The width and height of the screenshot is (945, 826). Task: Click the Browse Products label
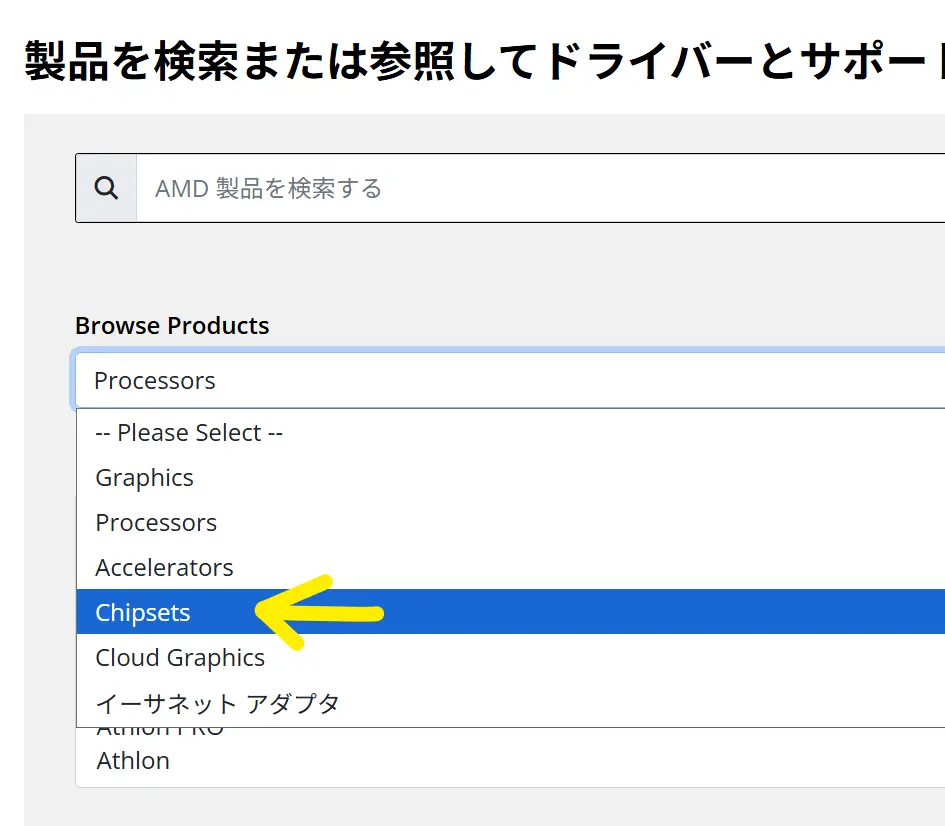[172, 326]
